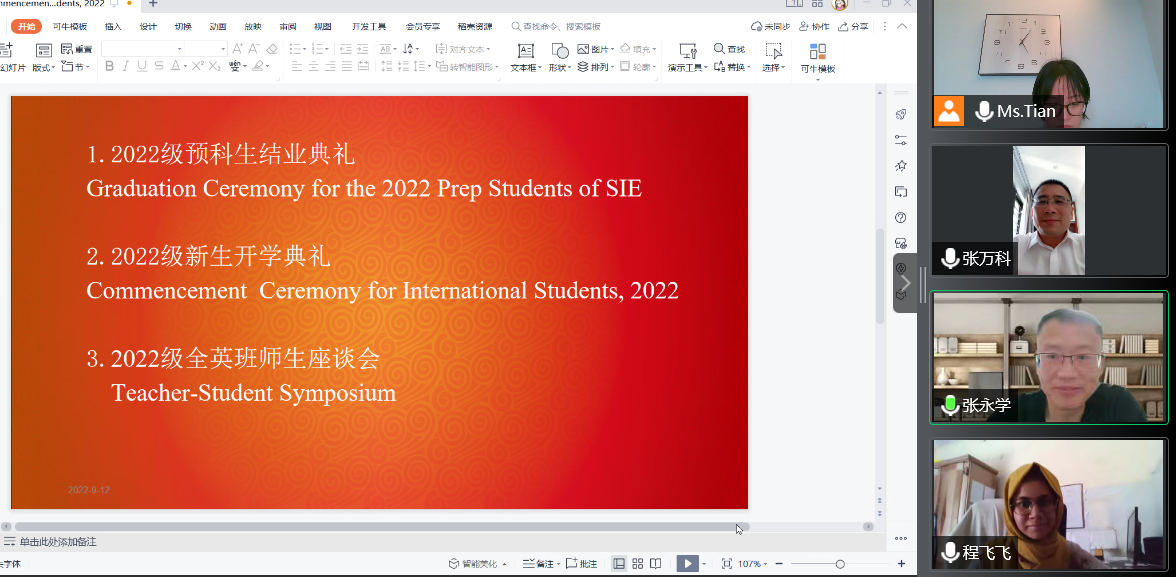Toggle 张永学's microphone indicator
Screen dimensions: 1176x577
[x=950, y=405]
